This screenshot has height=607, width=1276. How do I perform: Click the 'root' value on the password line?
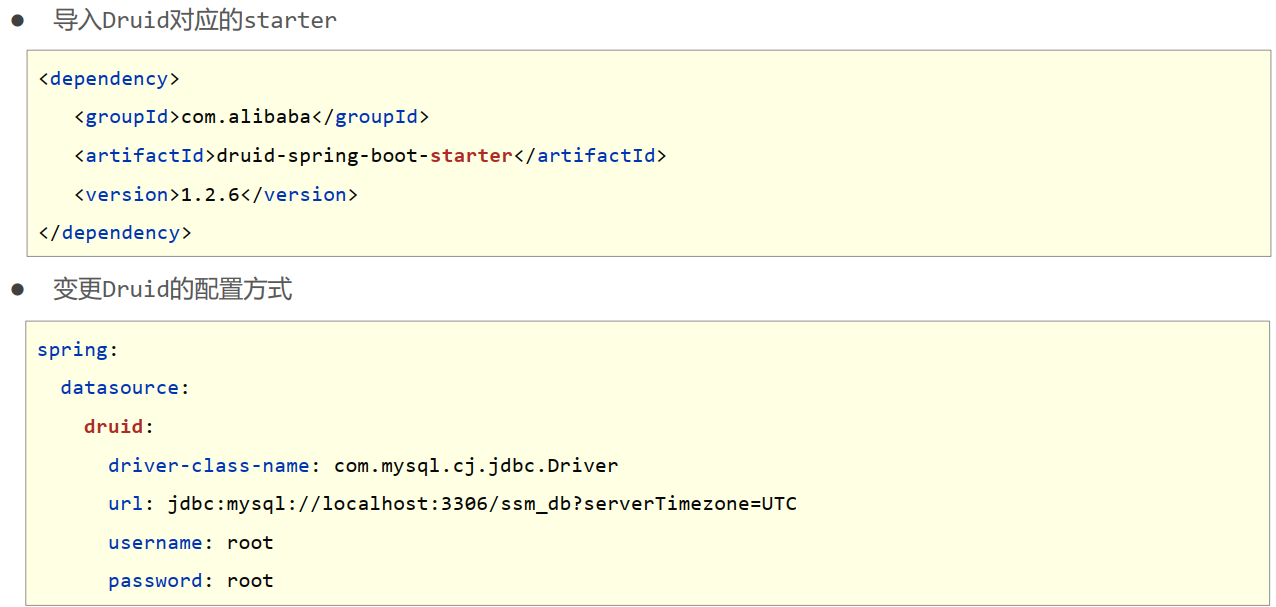click(x=250, y=581)
